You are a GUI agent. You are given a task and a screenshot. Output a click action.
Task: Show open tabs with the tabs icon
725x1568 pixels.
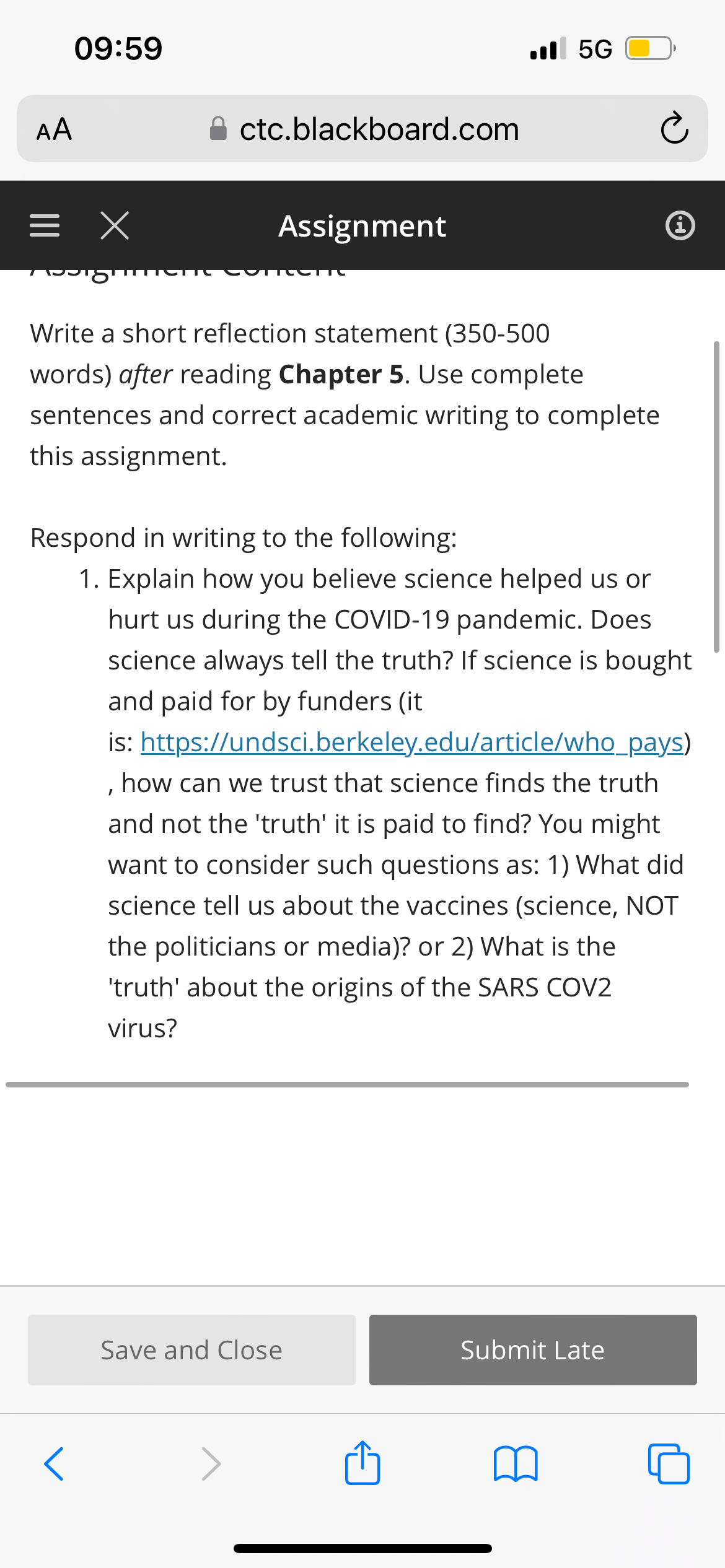tap(669, 1464)
